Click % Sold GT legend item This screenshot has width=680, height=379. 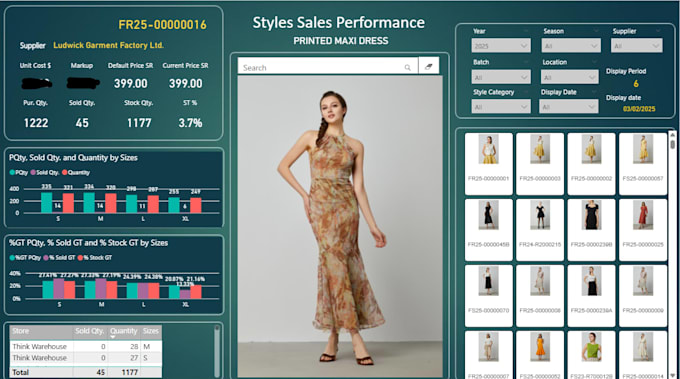59,257
